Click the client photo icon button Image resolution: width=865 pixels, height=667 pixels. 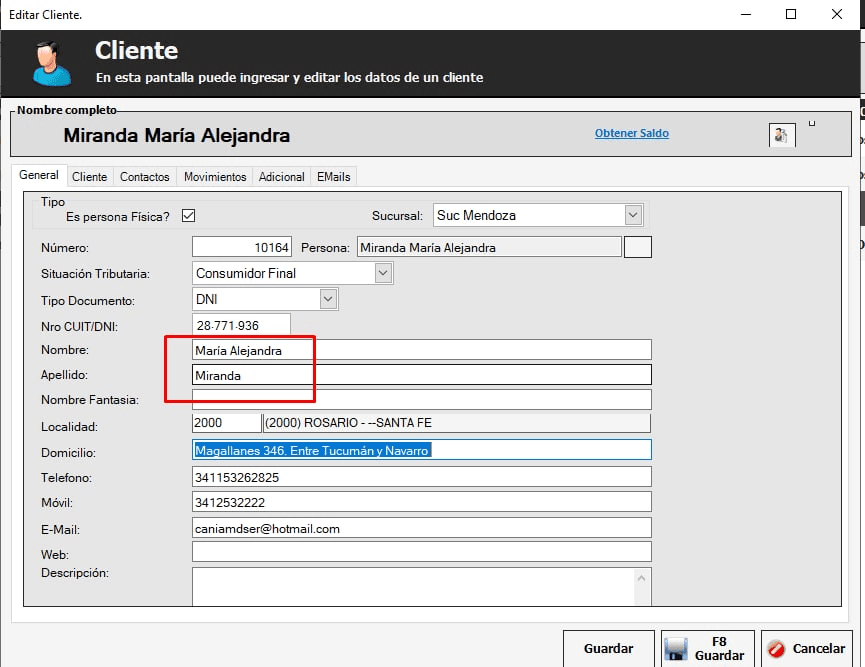click(x=782, y=135)
